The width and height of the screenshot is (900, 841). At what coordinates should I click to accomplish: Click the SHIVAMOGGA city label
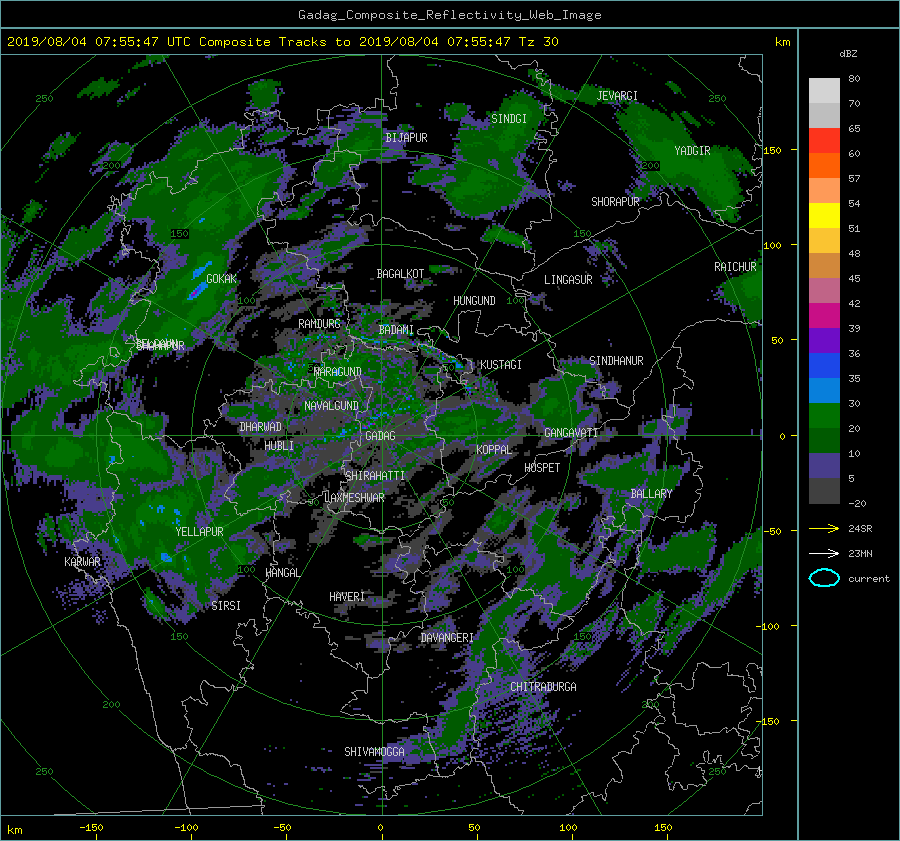click(x=374, y=752)
